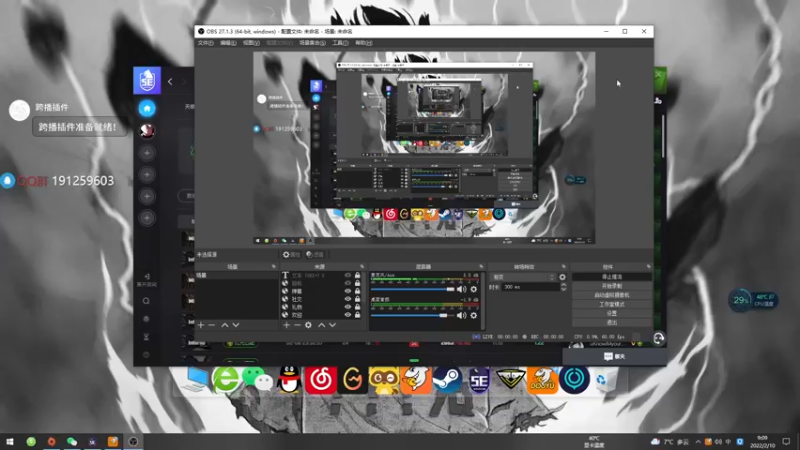
Task: Click the headset support icon in the 5E client
Action: (659, 338)
